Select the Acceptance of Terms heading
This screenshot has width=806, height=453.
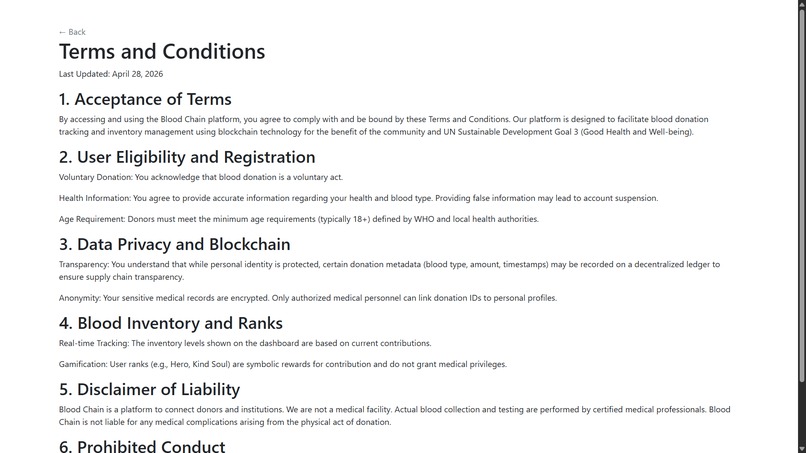tap(145, 99)
